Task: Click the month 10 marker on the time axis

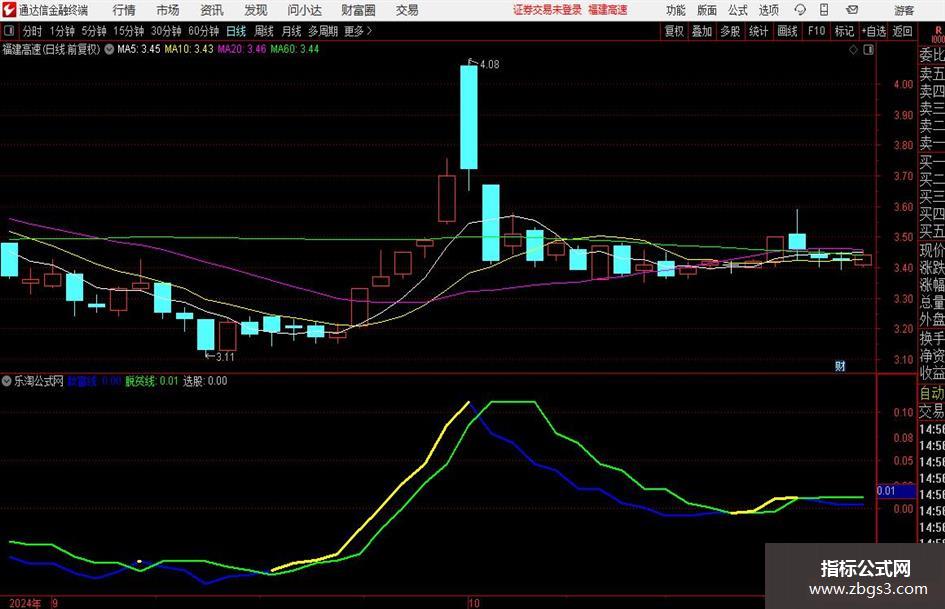Action: point(474,603)
